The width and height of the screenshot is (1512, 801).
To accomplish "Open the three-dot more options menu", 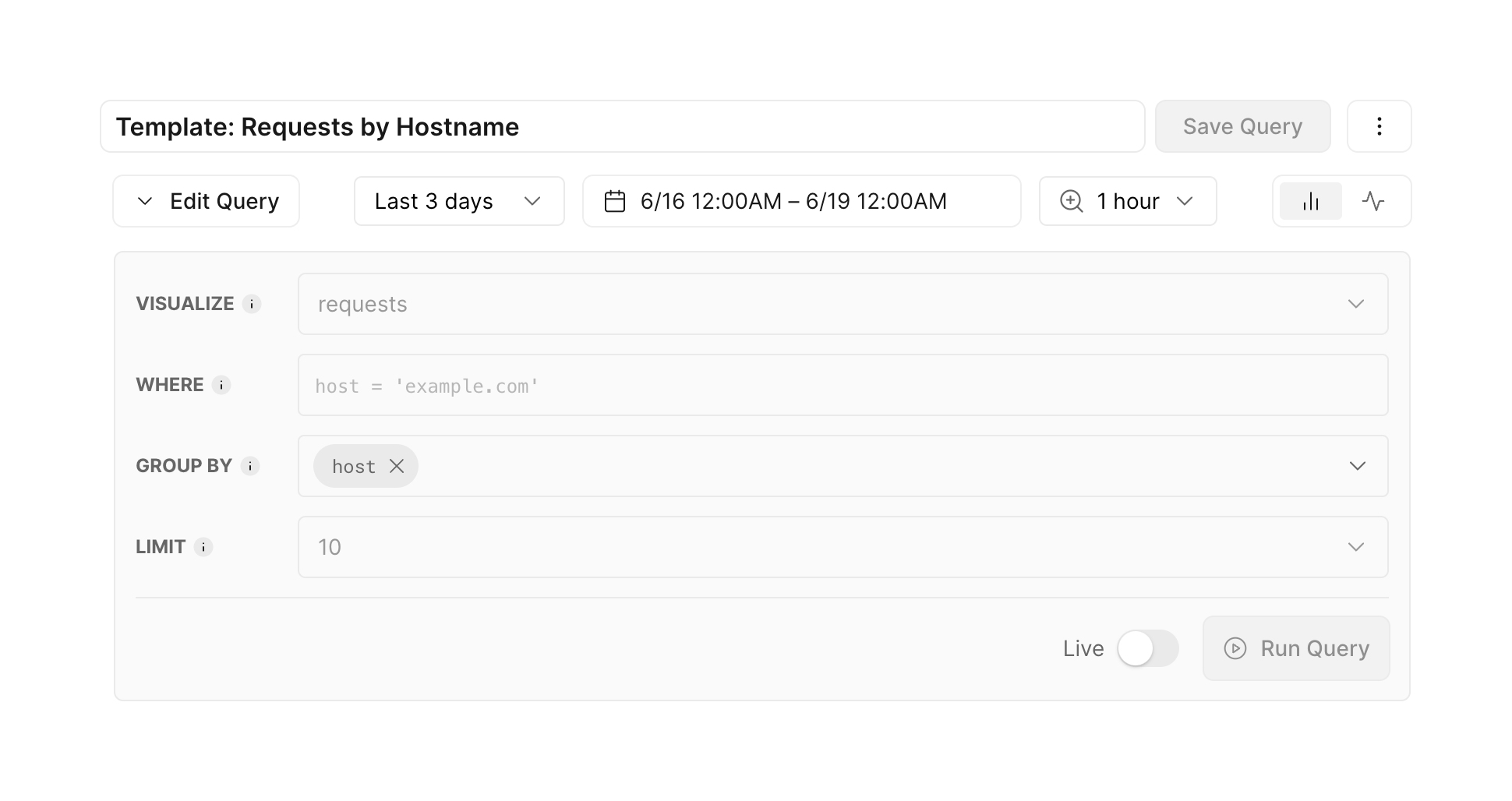I will pos(1379,126).
